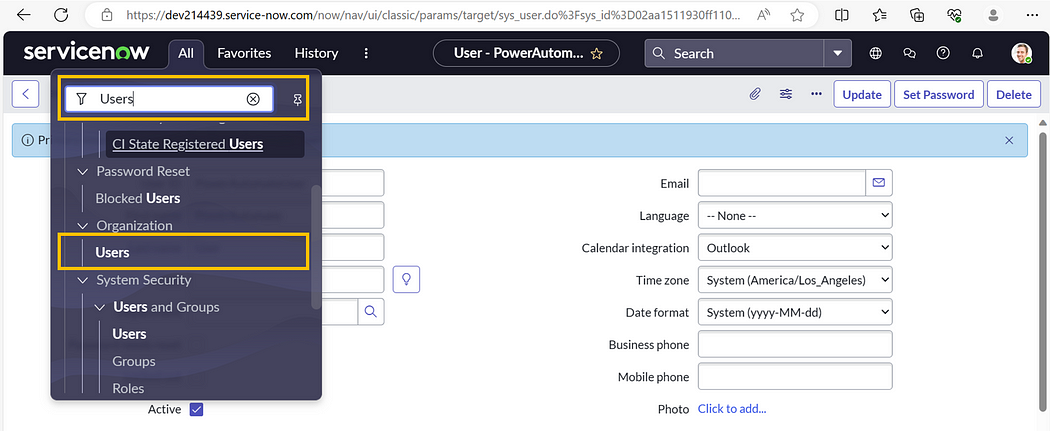
Task: Dismiss the blue info banner
Action: pyautogui.click(x=1009, y=141)
